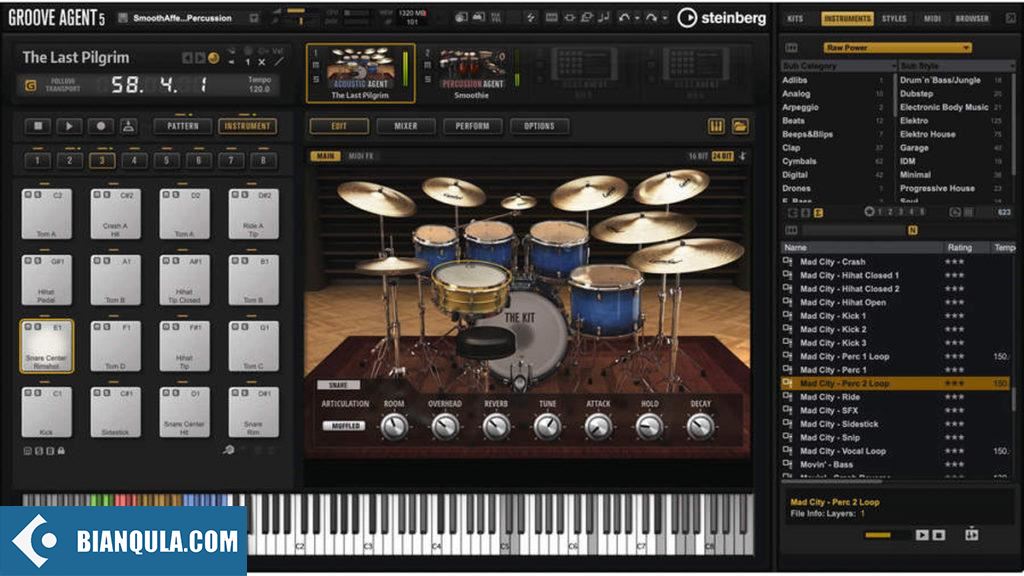1024x576 pixels.
Task: Select the MIDI FX sub-tab
Action: 360,156
